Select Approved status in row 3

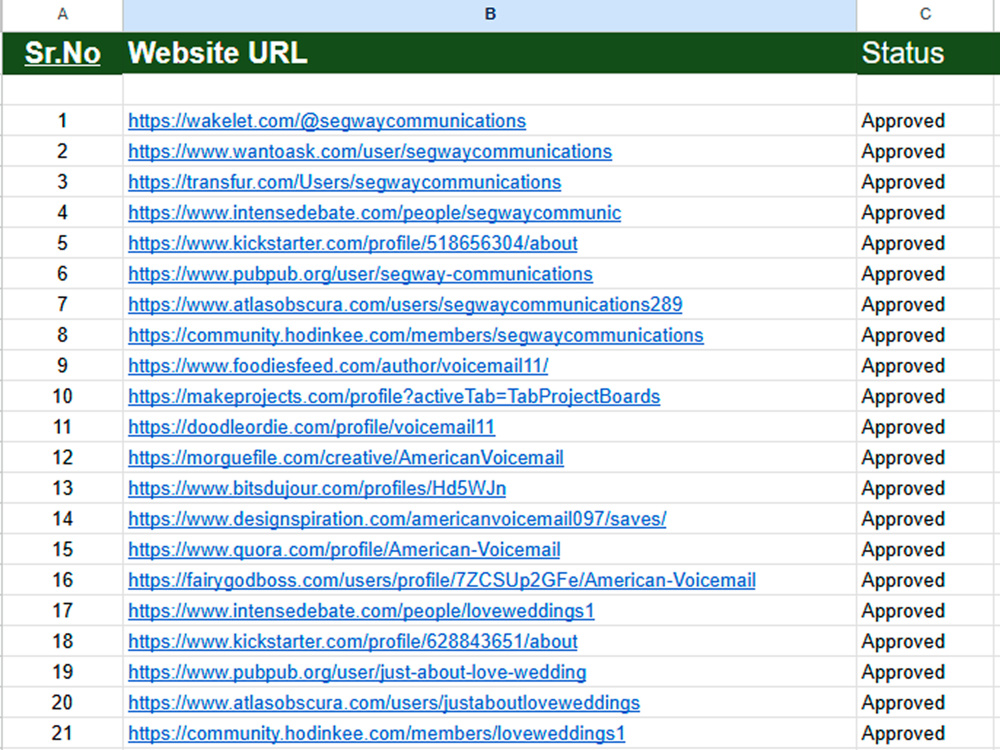[x=903, y=182]
